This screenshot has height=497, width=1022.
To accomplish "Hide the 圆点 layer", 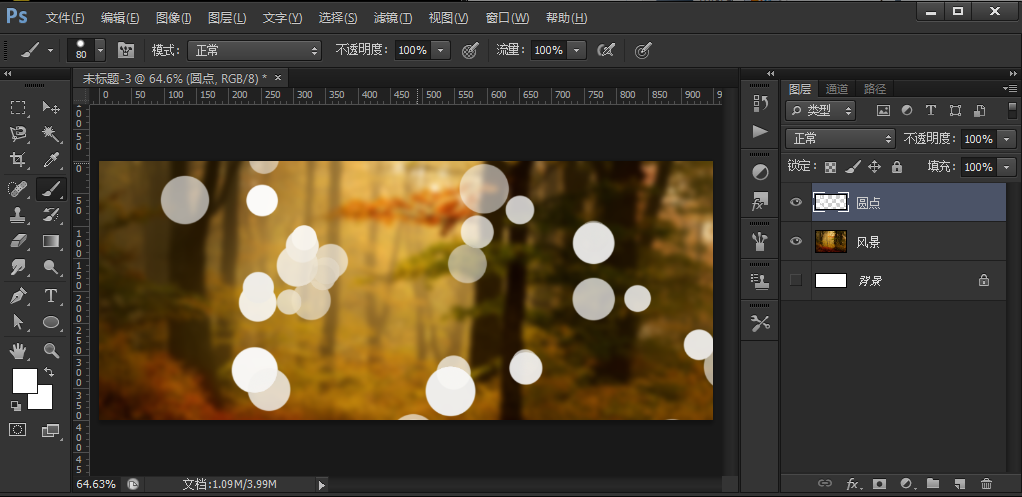I will click(796, 203).
